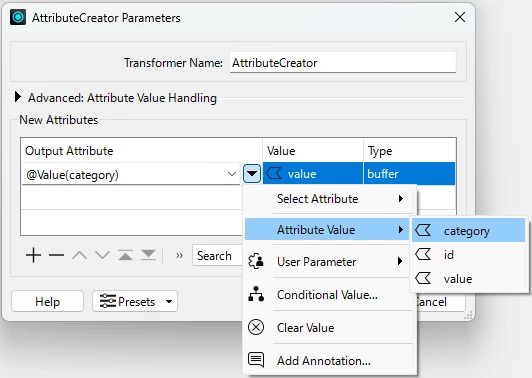Screen dimensions: 532x378
Task: Click the AttributeCreator app icon in title bar
Action: (18, 17)
